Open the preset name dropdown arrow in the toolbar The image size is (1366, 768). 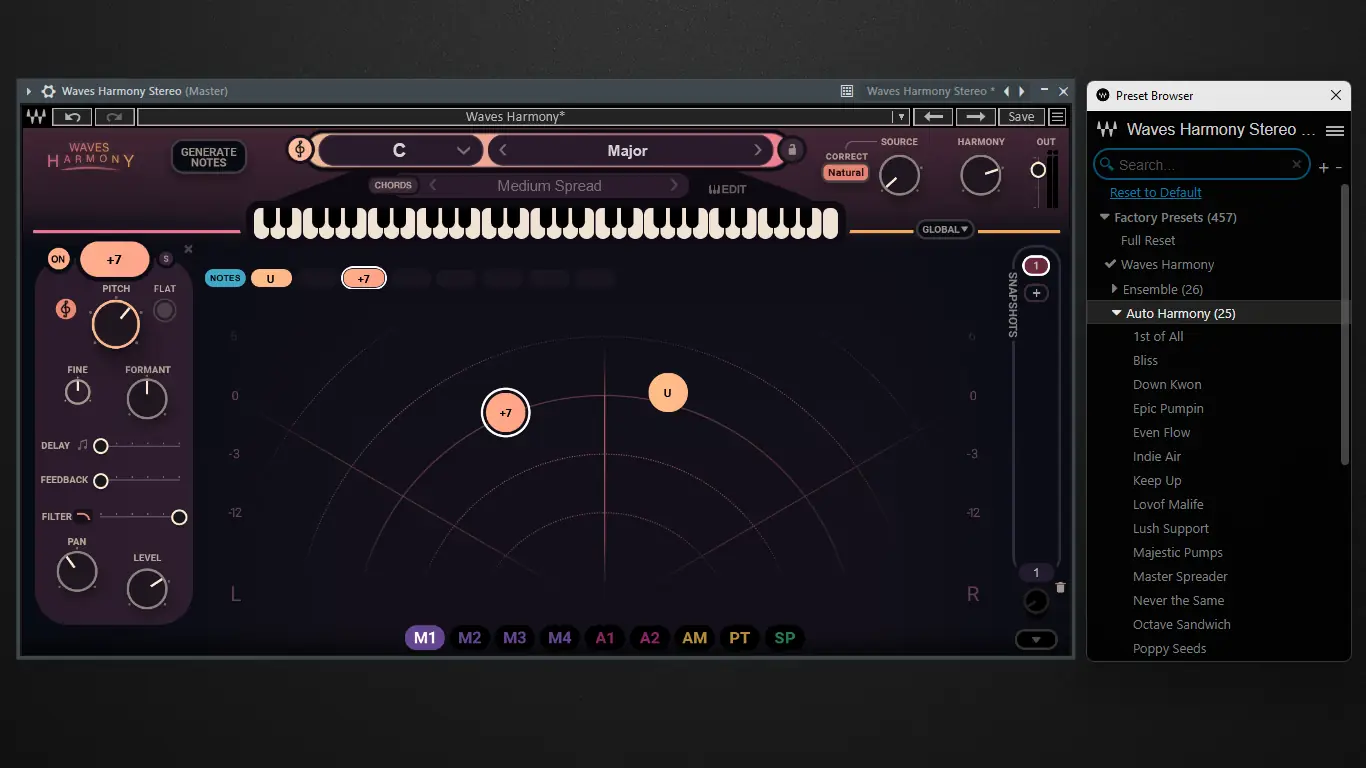pos(900,117)
